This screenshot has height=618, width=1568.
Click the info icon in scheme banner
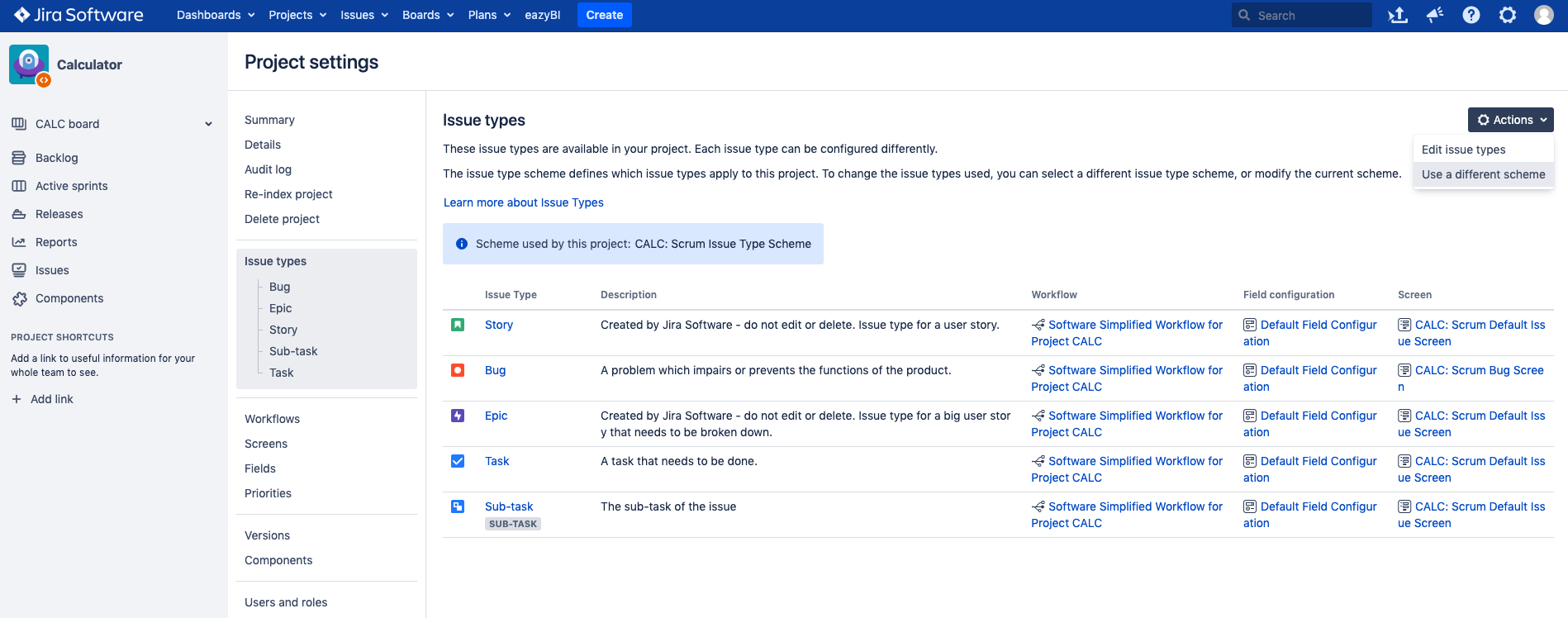(x=462, y=244)
